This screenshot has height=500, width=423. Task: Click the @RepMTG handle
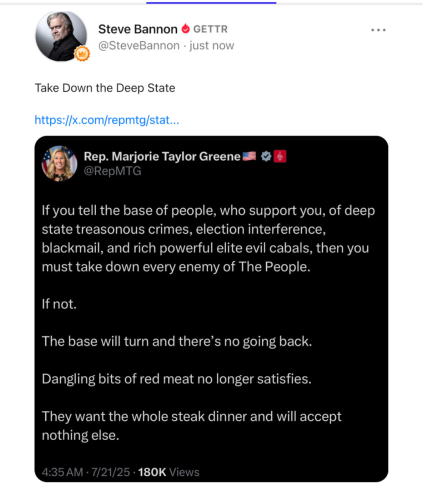112,171
